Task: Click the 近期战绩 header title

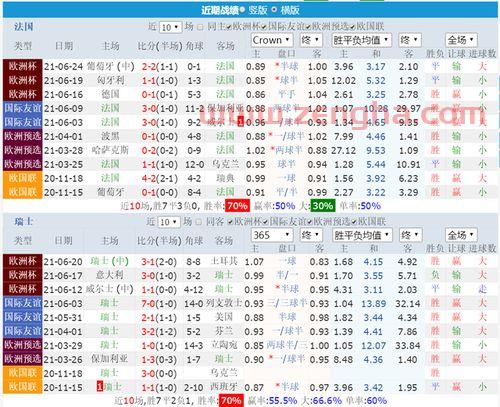Action: [x=220, y=10]
